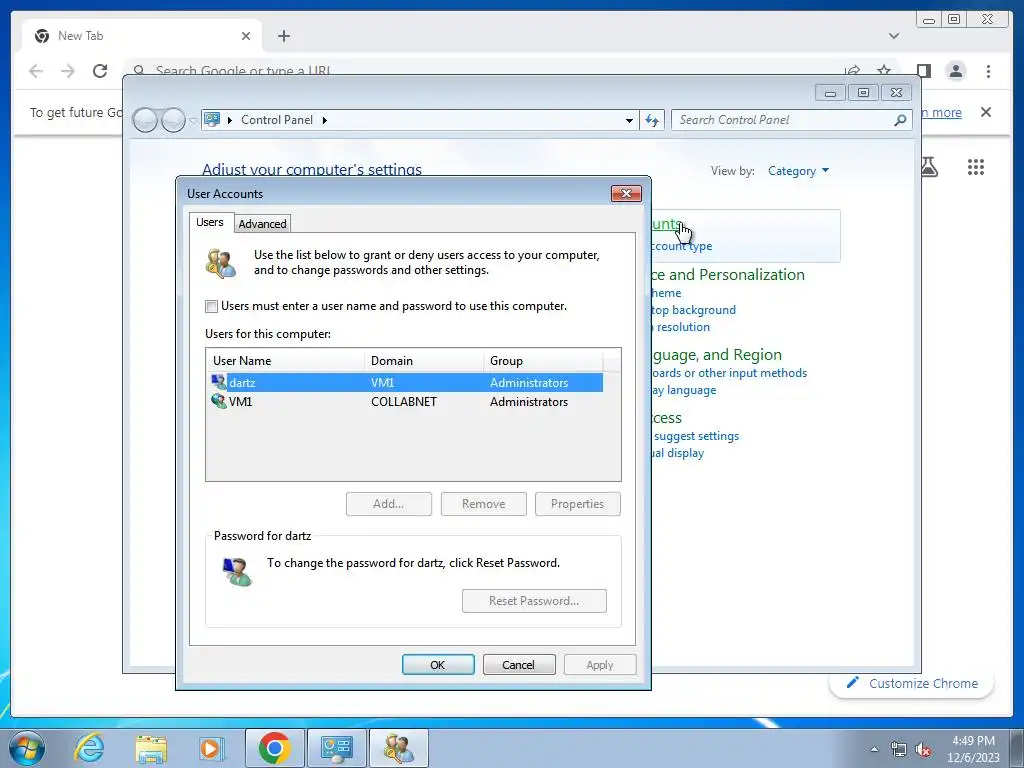Switch to Control Panel taskbar button

[336, 748]
